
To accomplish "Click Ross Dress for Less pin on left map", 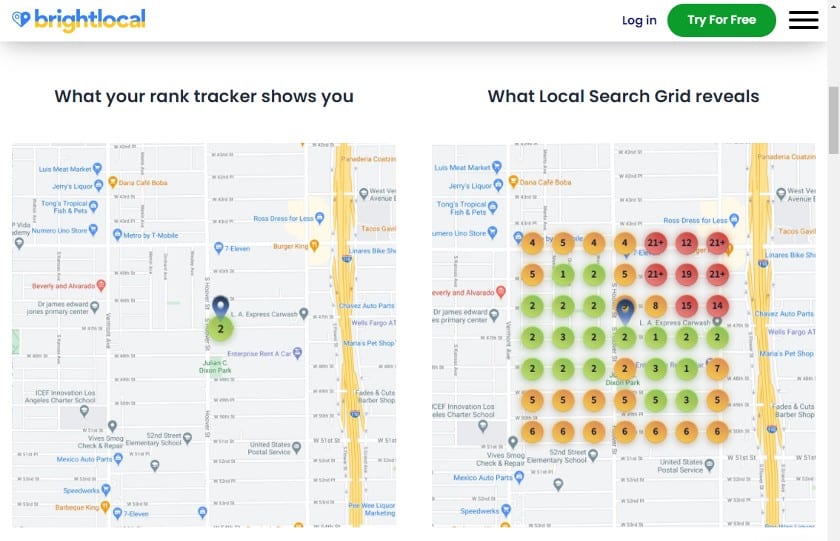I will point(320,217).
